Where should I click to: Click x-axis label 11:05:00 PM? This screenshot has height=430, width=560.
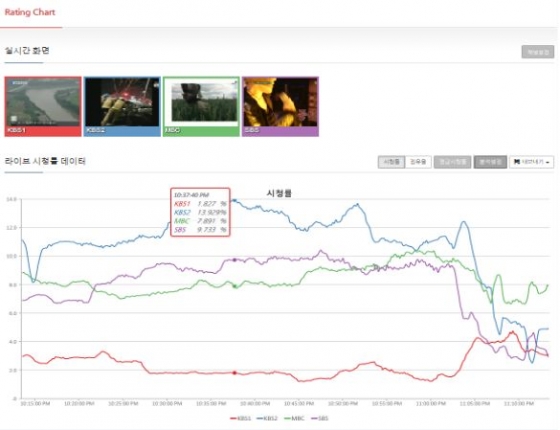[475, 404]
